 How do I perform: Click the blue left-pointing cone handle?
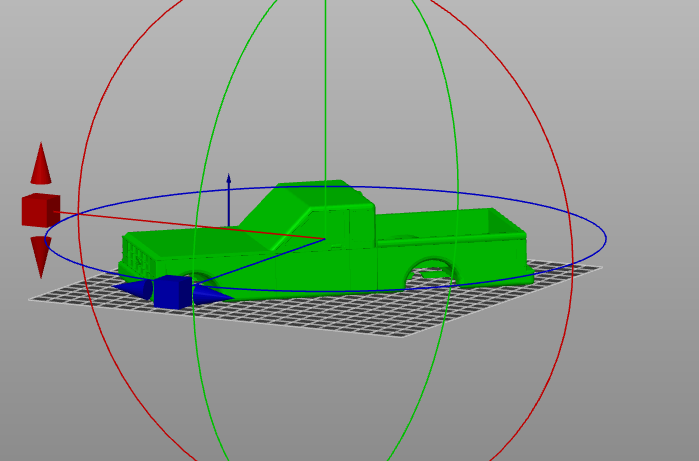point(133,289)
